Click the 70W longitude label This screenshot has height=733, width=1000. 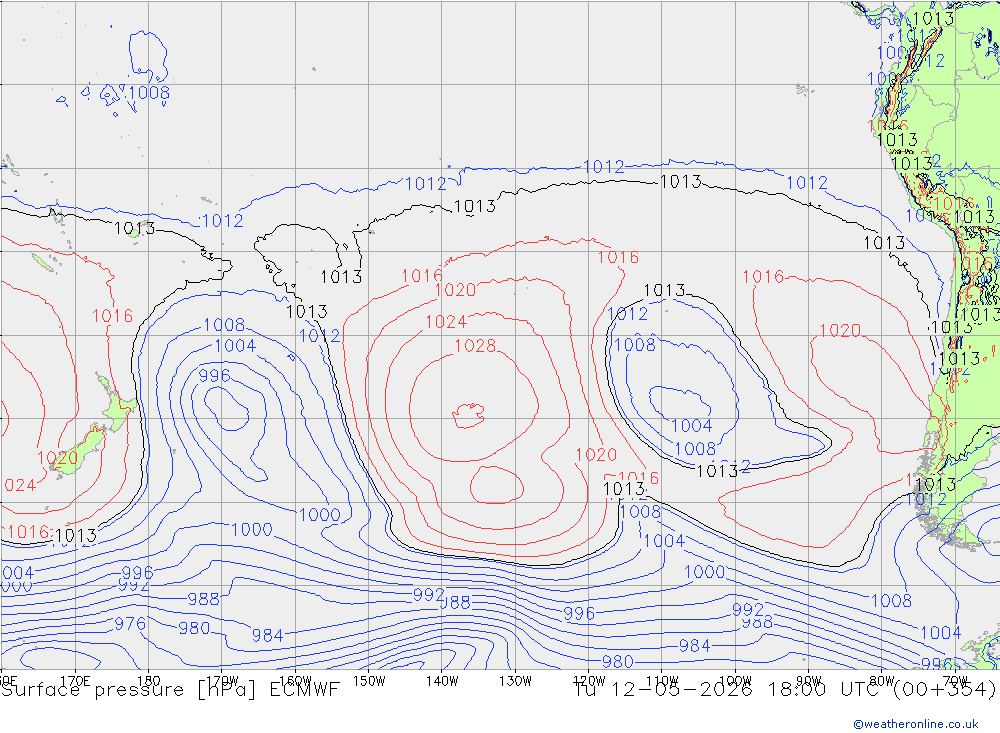955,681
